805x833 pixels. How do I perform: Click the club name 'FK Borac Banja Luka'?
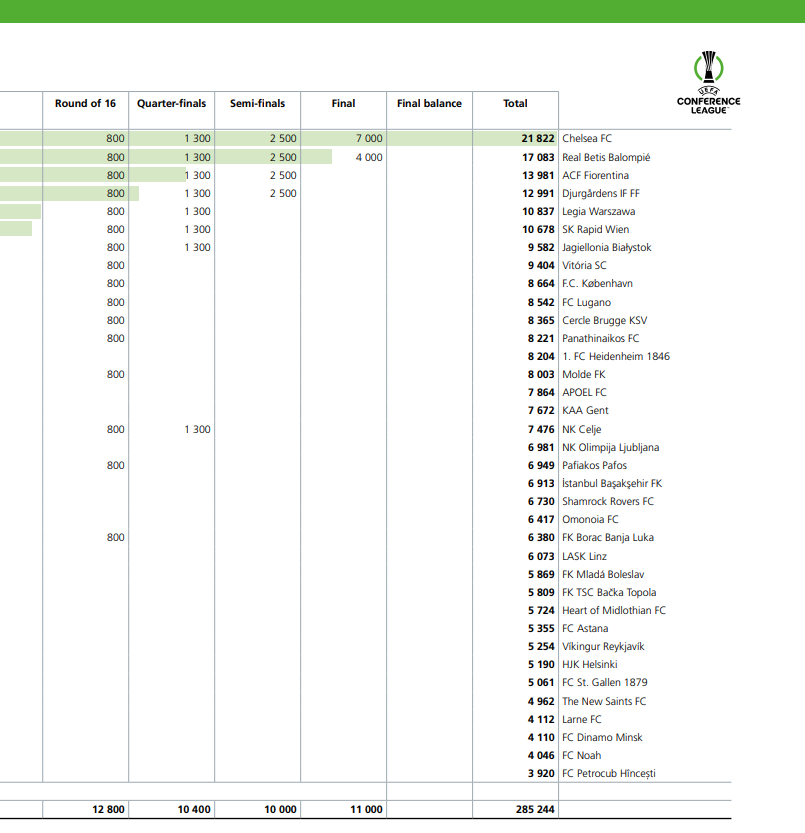pos(608,538)
